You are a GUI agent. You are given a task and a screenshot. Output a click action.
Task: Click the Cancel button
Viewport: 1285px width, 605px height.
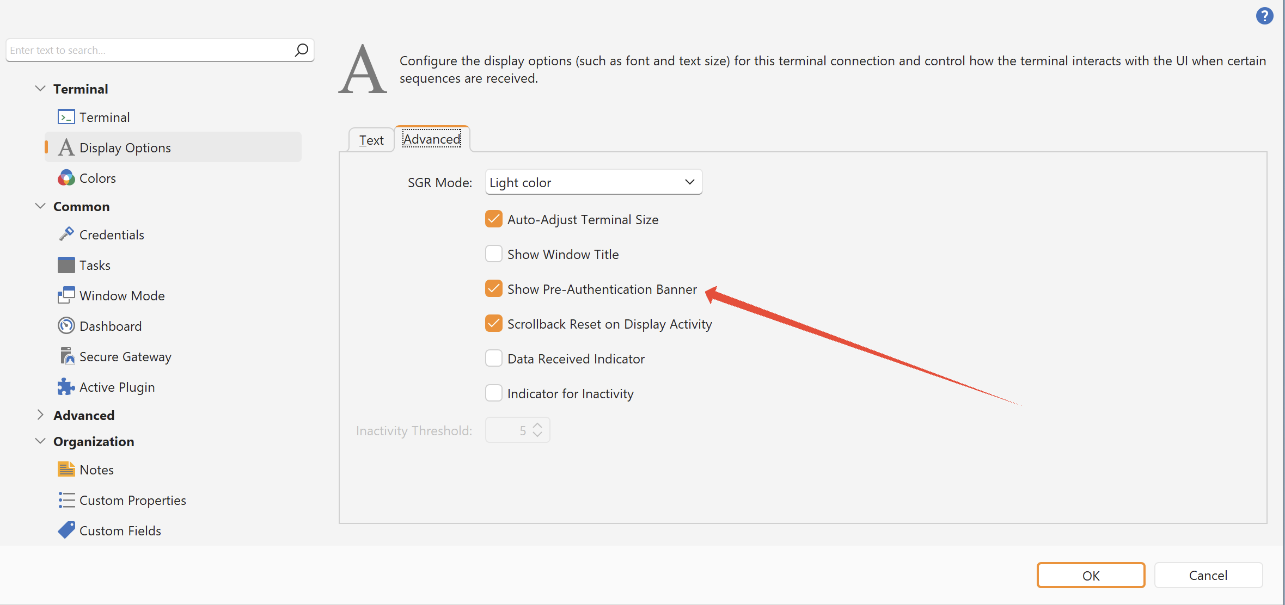click(1207, 575)
